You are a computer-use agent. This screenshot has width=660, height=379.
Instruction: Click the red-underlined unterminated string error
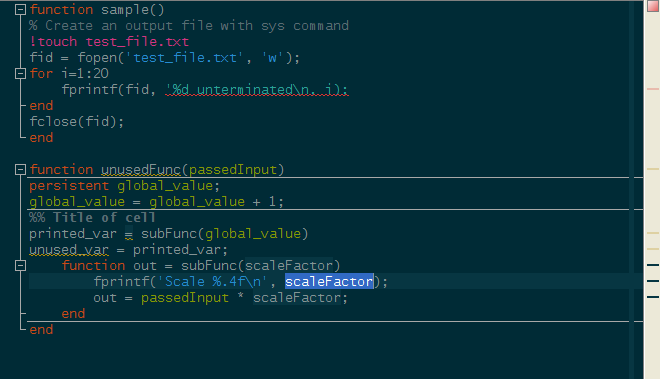pos(257,90)
